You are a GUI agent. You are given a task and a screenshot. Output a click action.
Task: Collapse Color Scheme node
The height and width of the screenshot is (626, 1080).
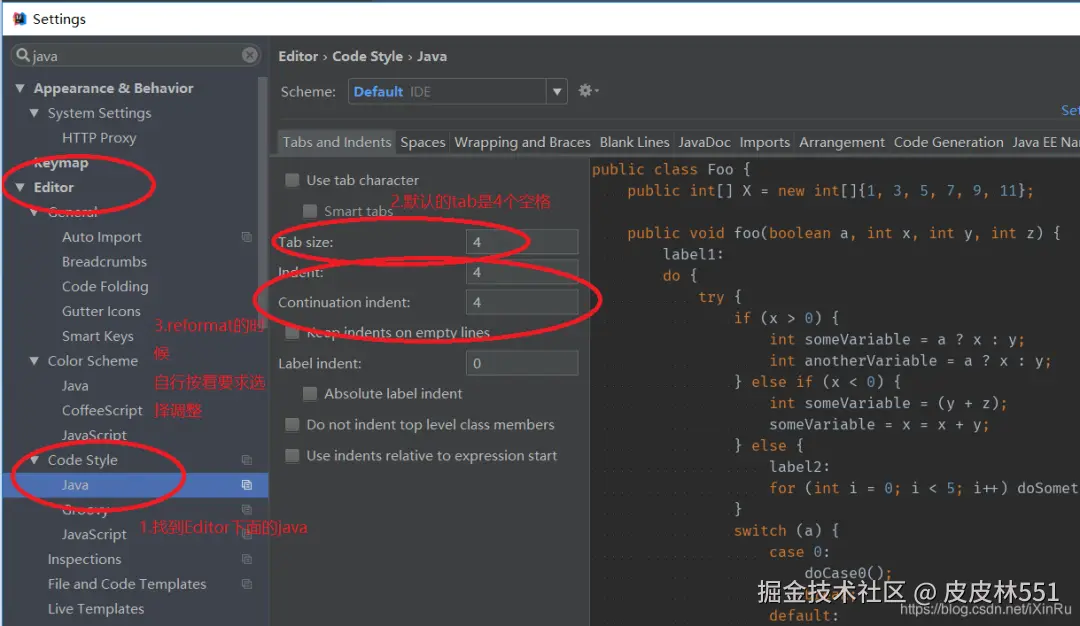34,361
